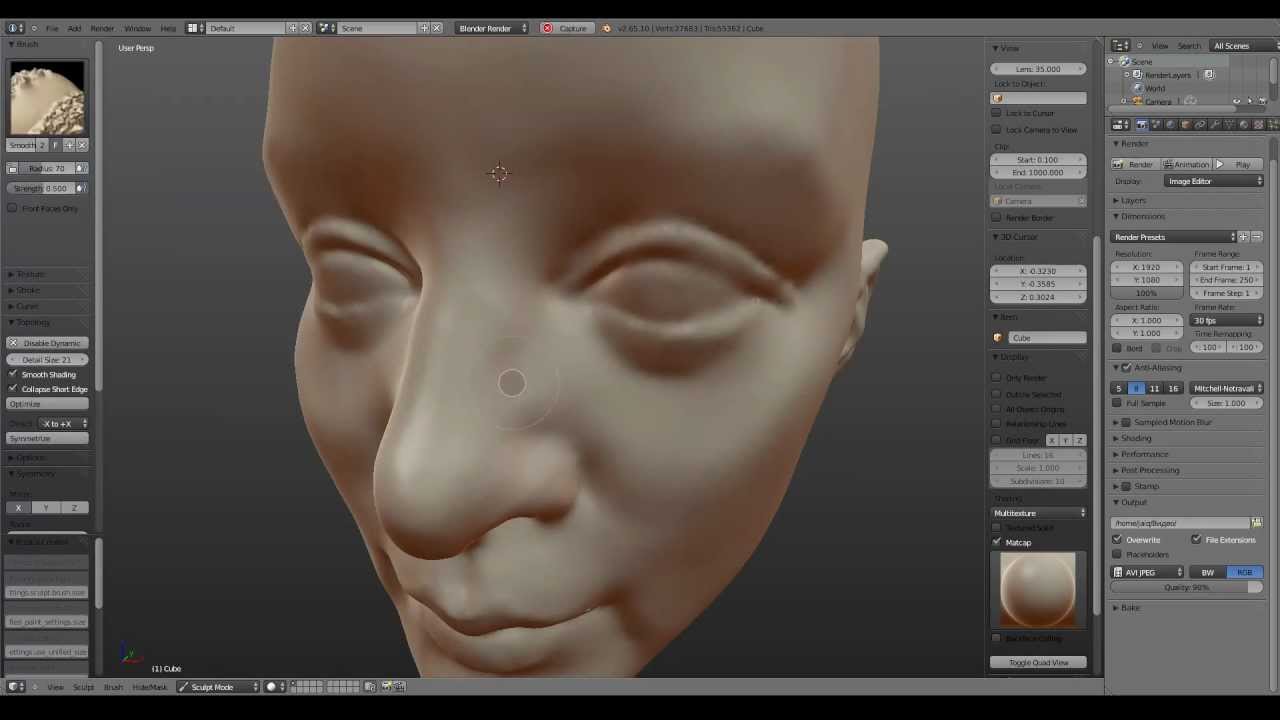1280x720 pixels.
Task: Toggle Collapse Short Edges checkbox
Action: (x=13, y=388)
